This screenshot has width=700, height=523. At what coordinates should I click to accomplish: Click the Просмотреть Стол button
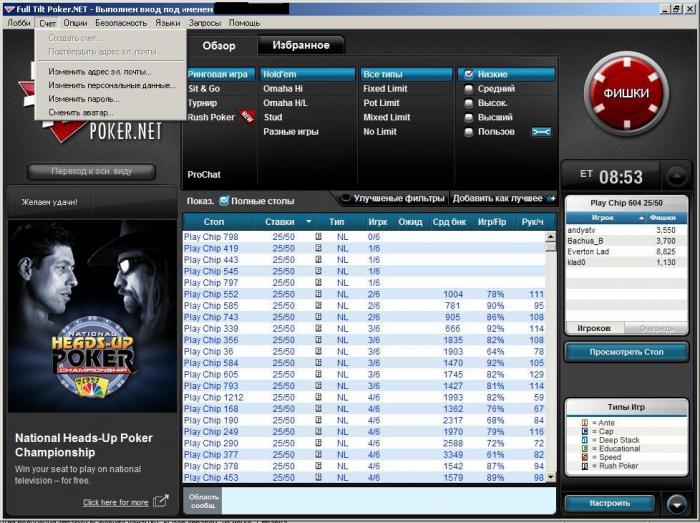click(626, 352)
